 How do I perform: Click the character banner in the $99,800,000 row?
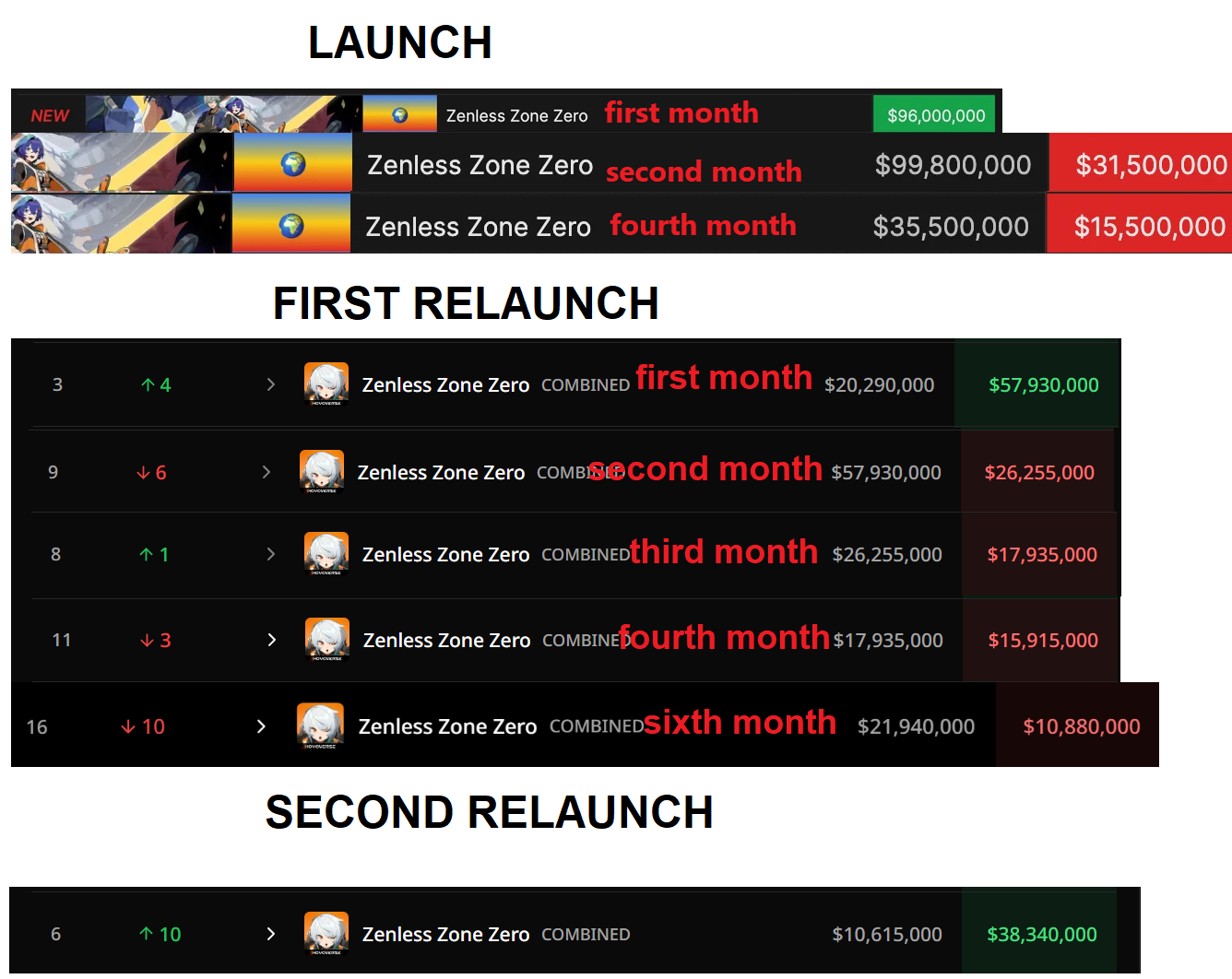pos(121,162)
